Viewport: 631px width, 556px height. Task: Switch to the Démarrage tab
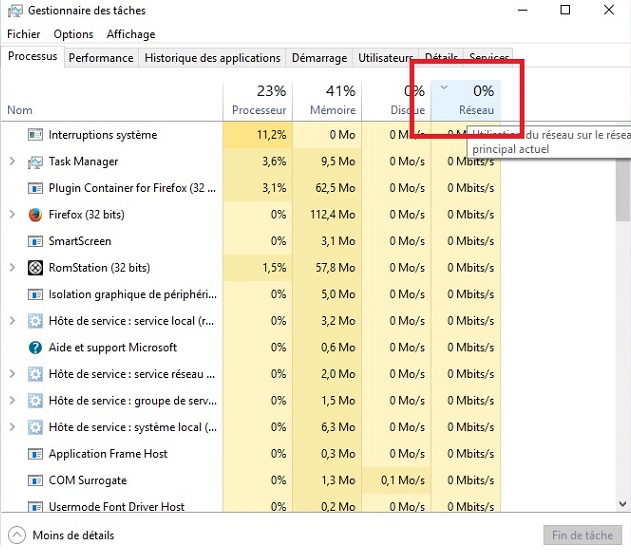click(x=320, y=58)
